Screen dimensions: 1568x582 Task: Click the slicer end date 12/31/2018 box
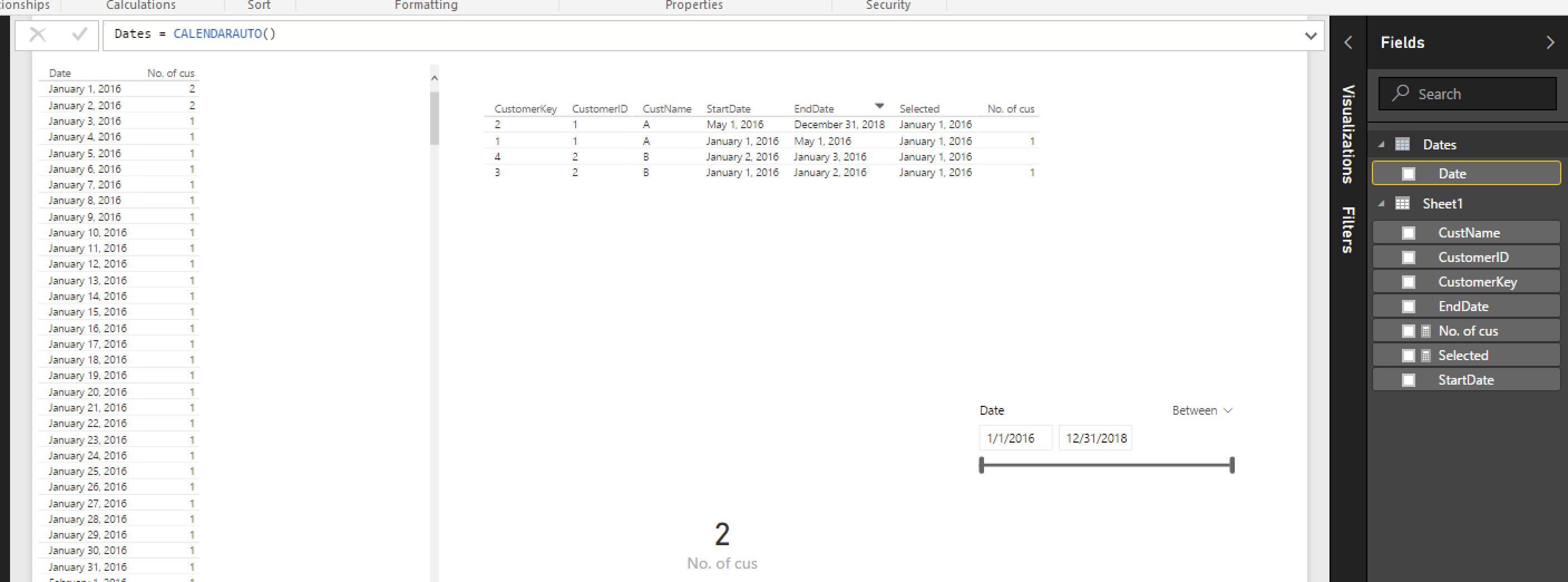tap(1095, 438)
